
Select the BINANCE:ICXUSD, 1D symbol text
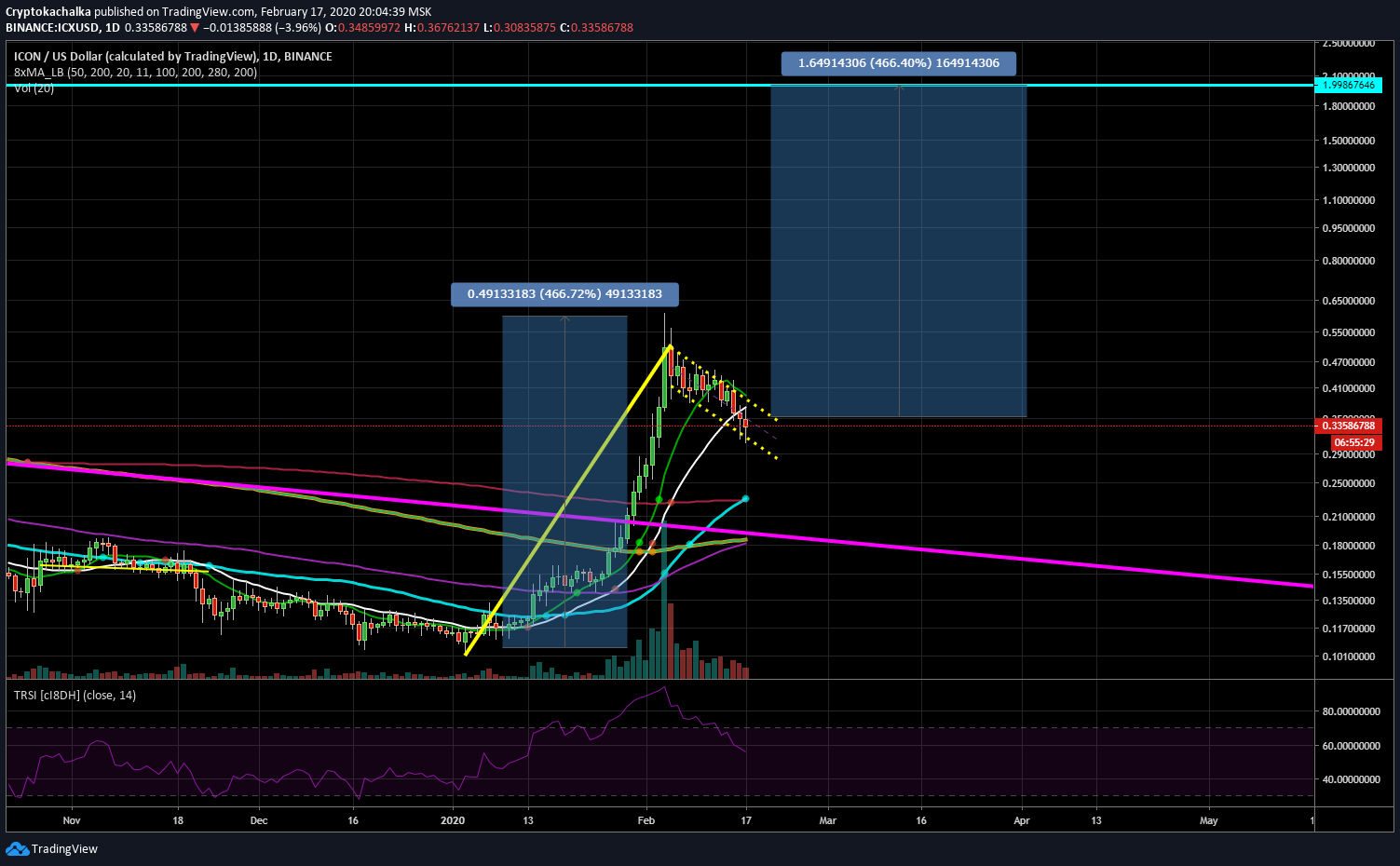62,28
